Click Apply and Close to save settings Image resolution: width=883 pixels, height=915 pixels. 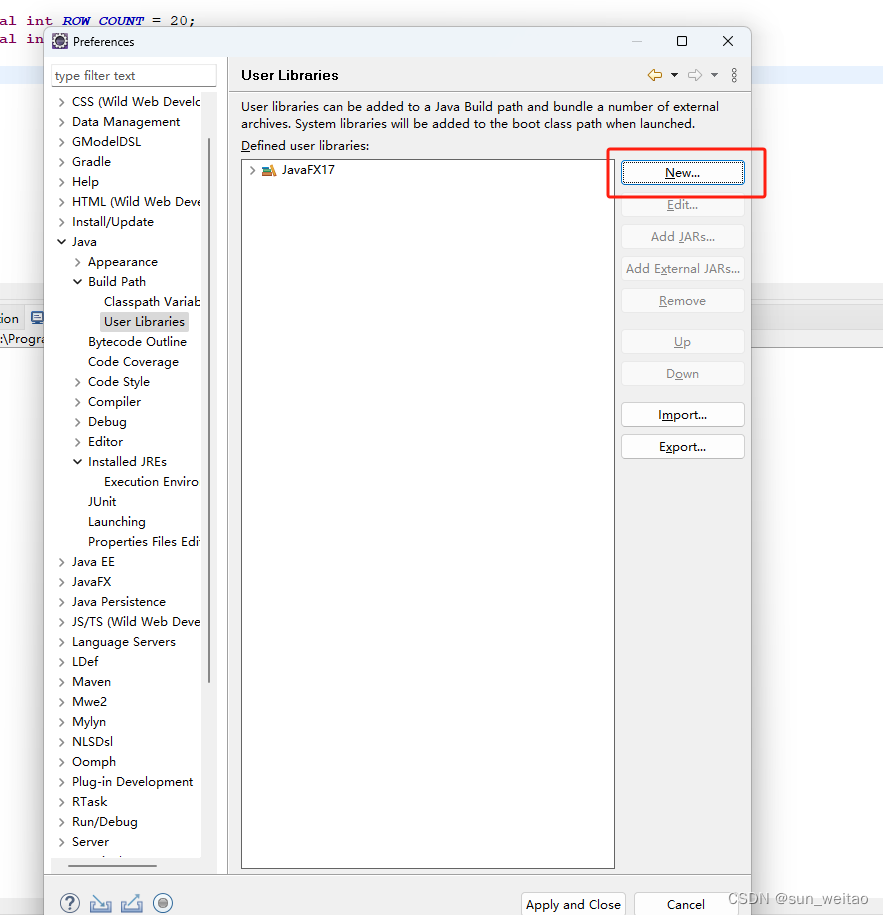pyautogui.click(x=573, y=904)
